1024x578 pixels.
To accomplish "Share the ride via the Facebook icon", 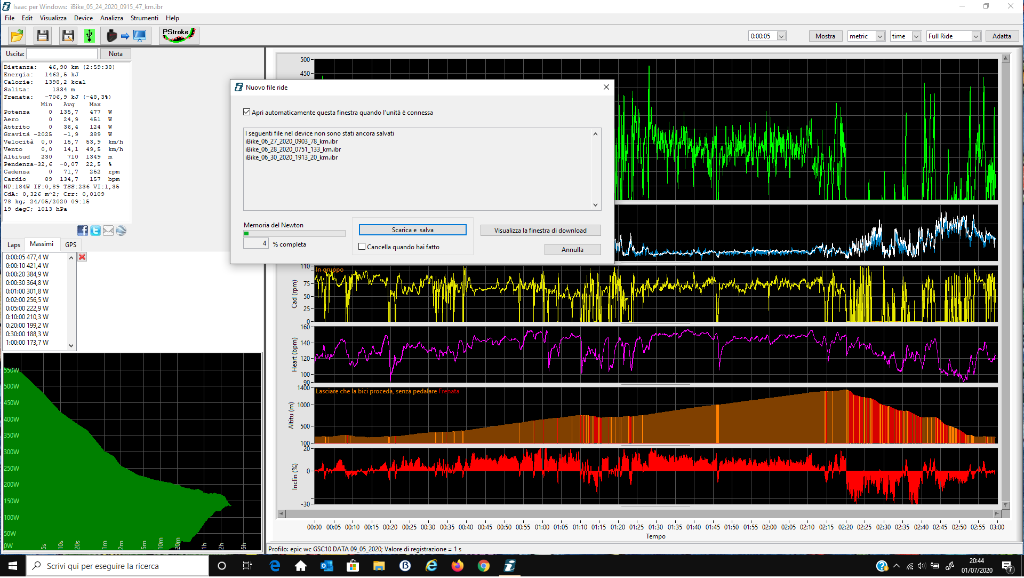I will 83,230.
